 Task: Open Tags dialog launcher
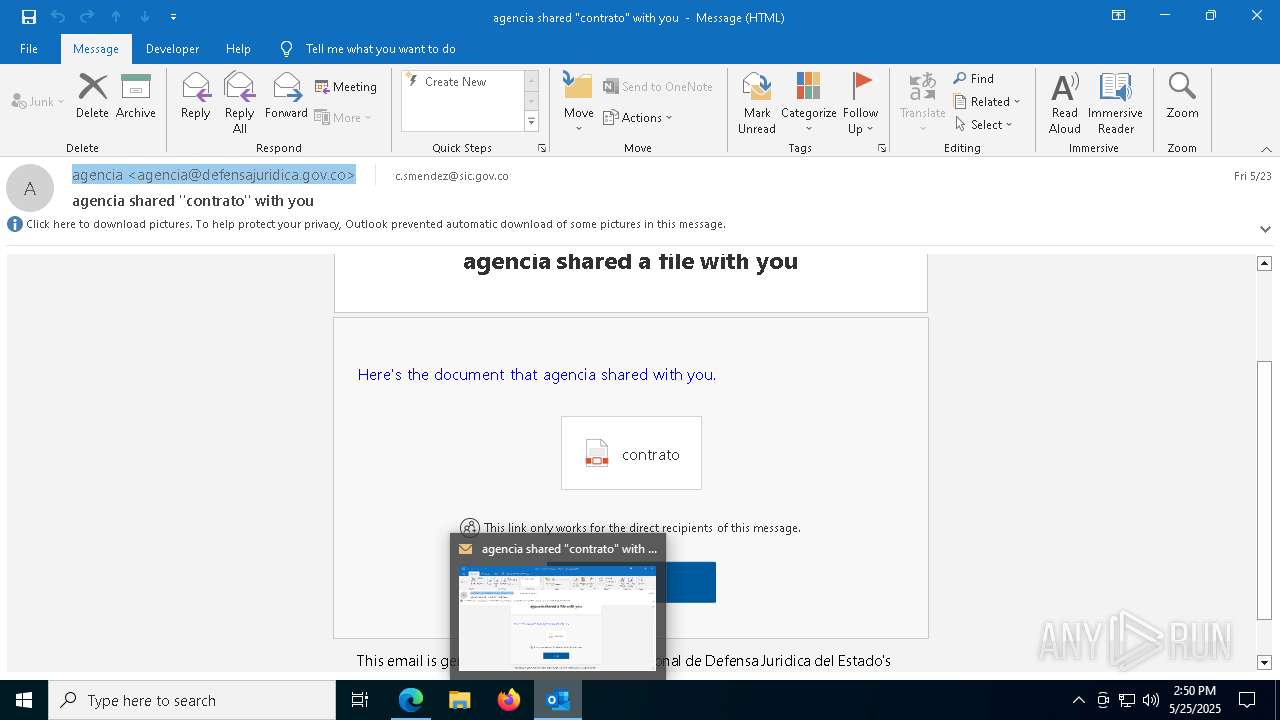[x=882, y=148]
